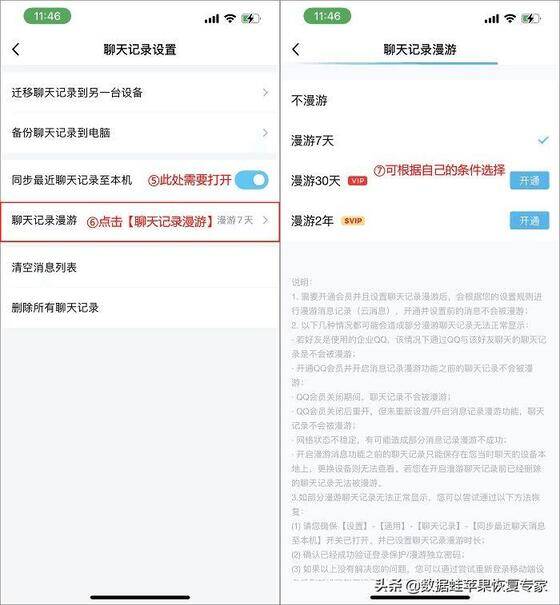Select the 不漫游 option

click(x=420, y=101)
